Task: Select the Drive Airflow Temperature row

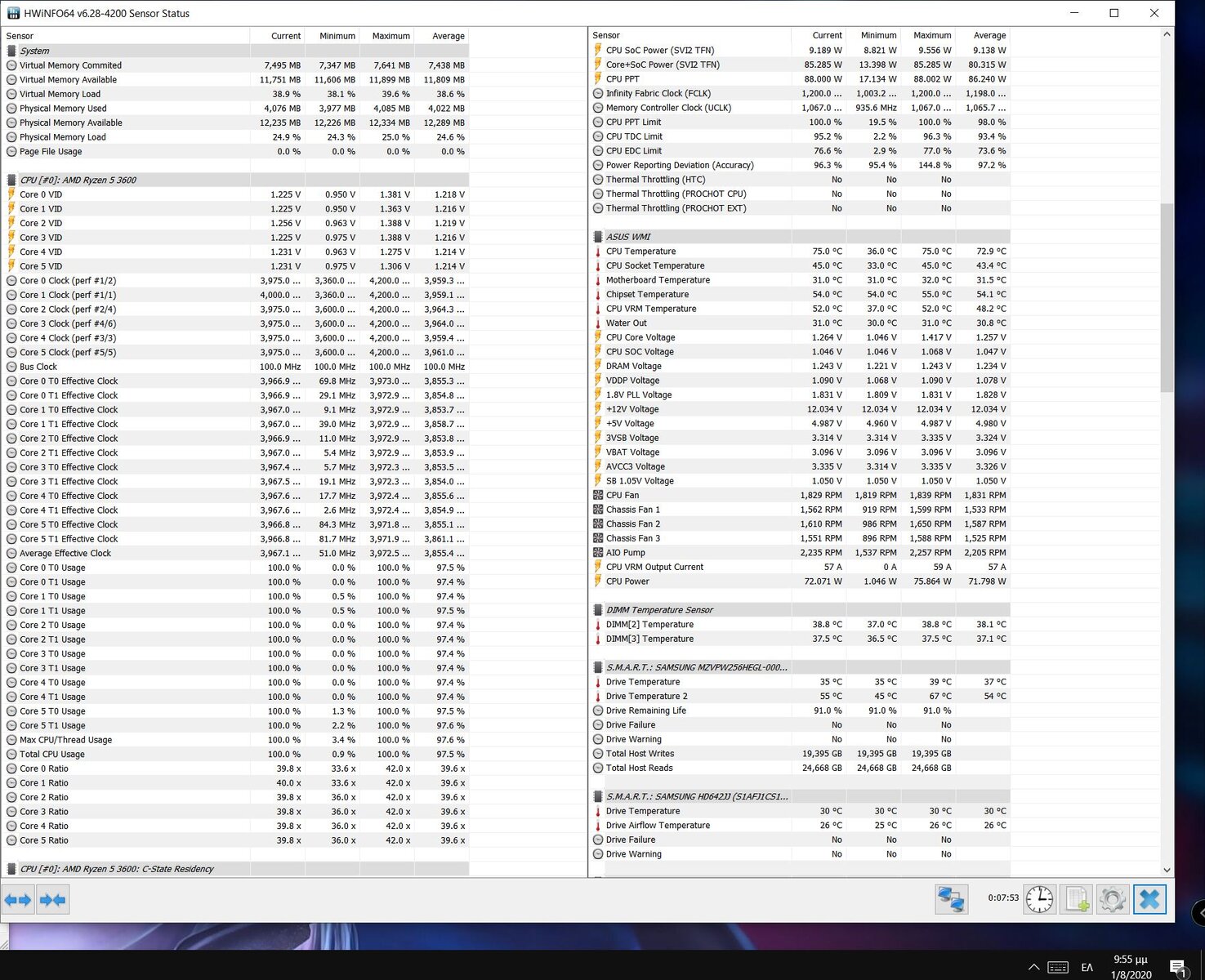Action: point(800,826)
